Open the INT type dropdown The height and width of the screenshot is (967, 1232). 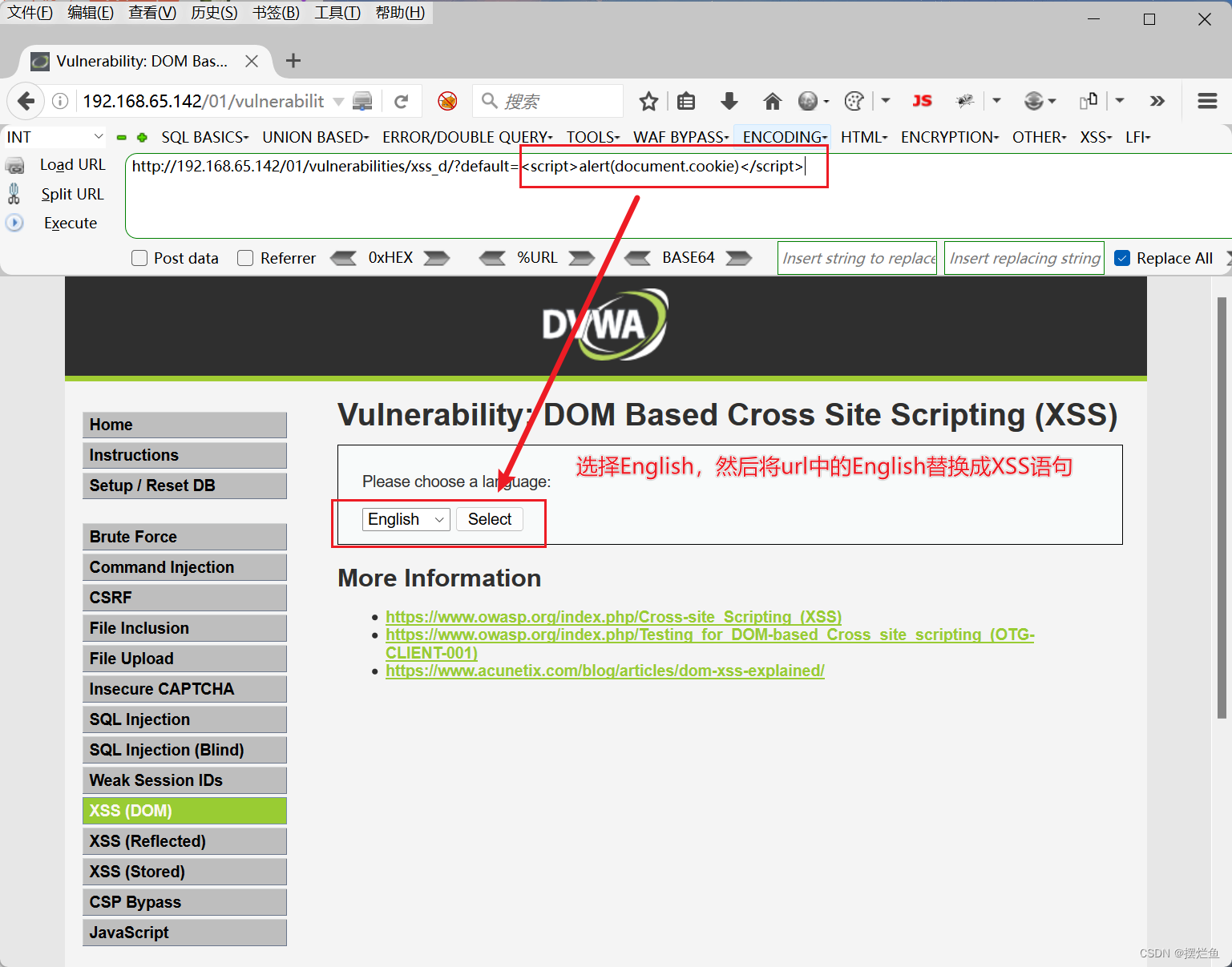click(55, 137)
